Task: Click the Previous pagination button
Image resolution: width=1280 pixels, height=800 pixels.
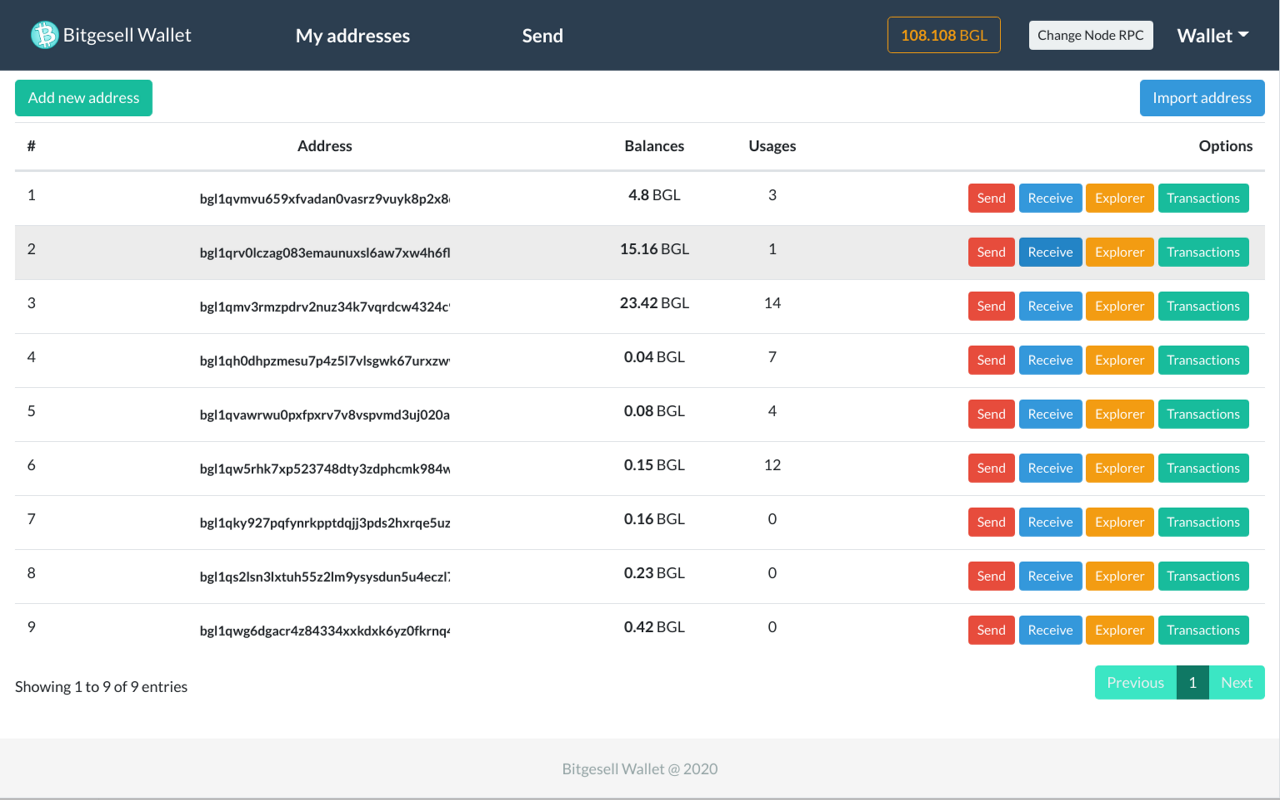Action: [x=1135, y=682]
